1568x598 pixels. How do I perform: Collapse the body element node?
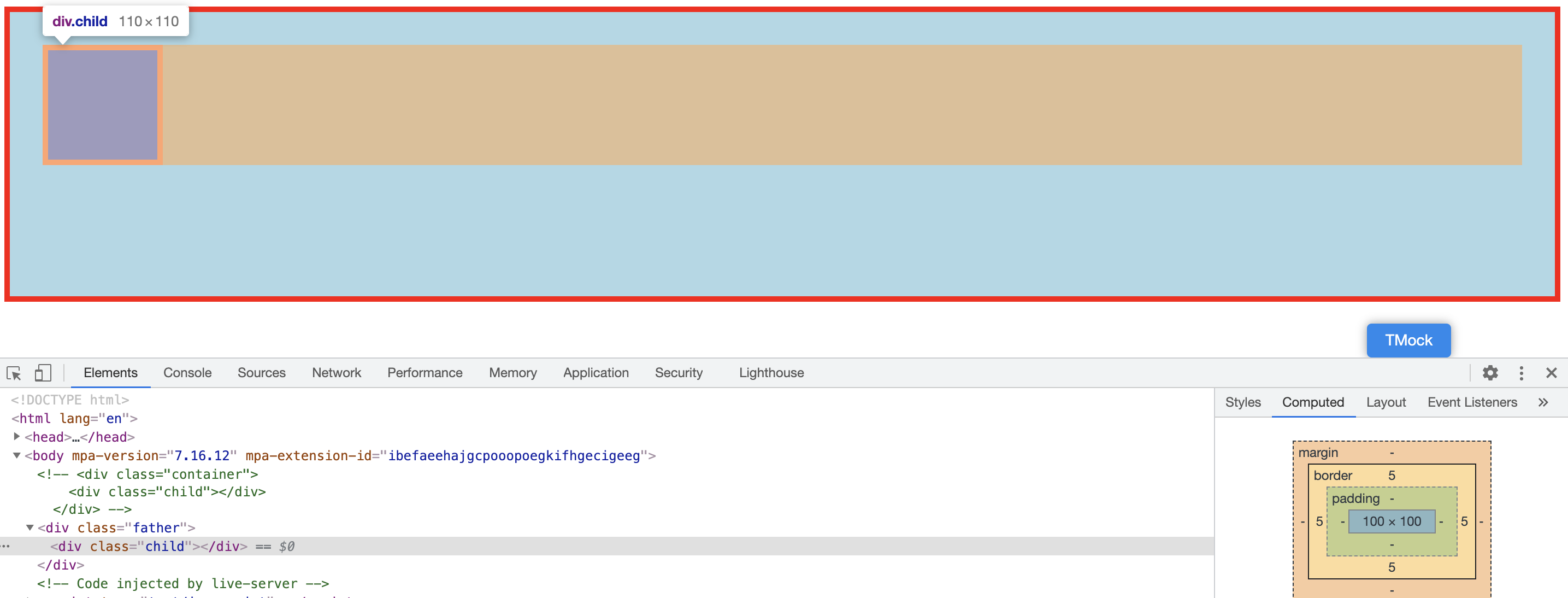tap(17, 455)
